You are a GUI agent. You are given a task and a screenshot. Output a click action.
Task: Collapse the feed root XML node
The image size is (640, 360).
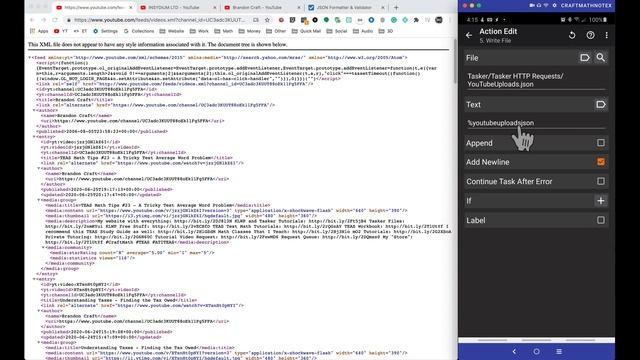(29, 58)
